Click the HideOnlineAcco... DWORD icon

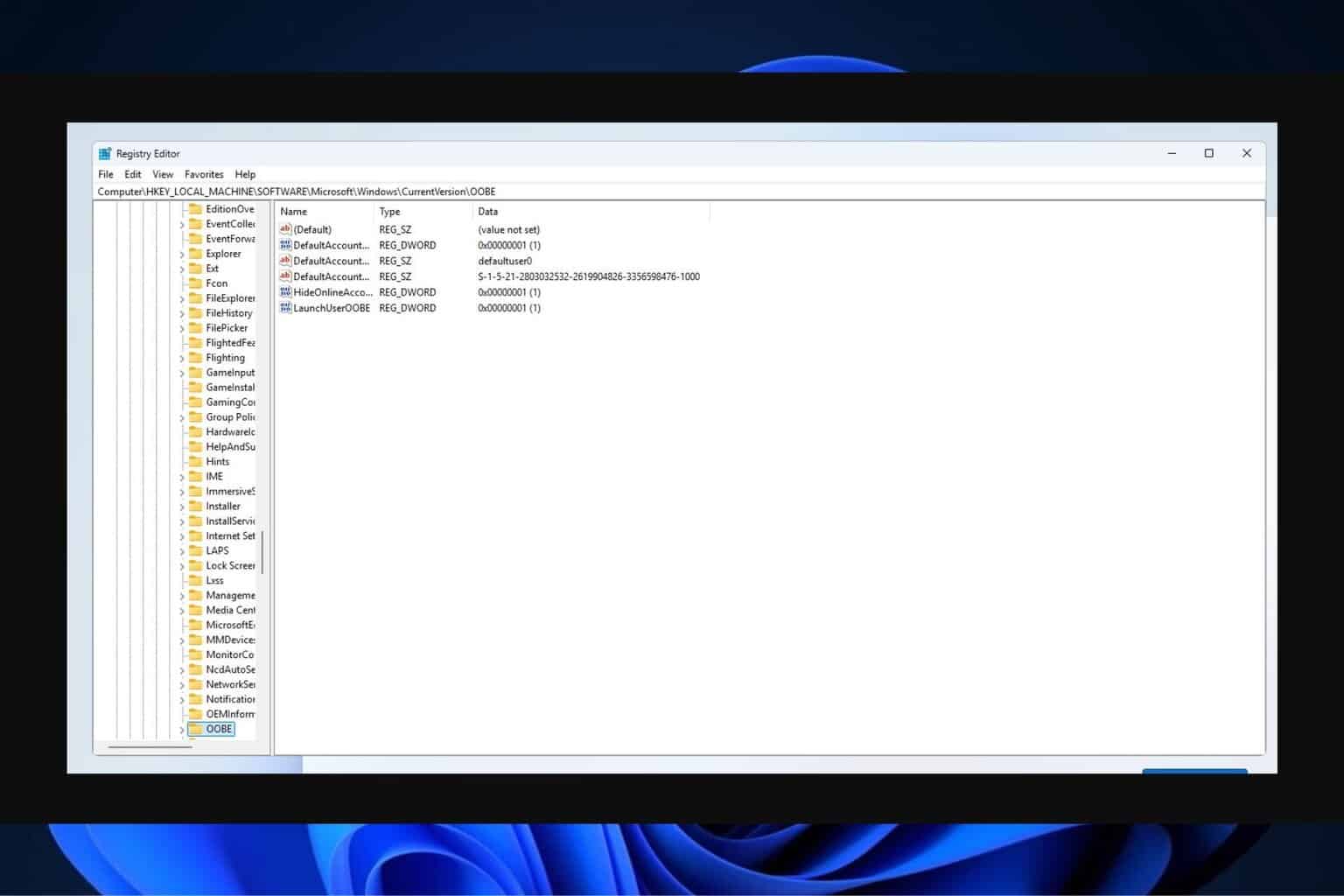[285, 292]
